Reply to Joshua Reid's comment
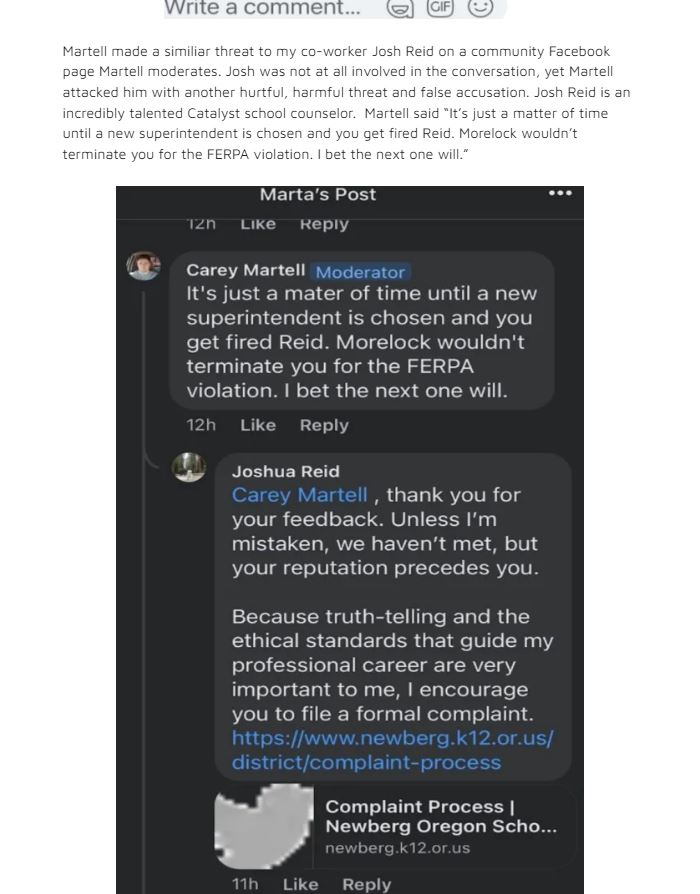Screen dimensions: 700x894 pos(367,885)
